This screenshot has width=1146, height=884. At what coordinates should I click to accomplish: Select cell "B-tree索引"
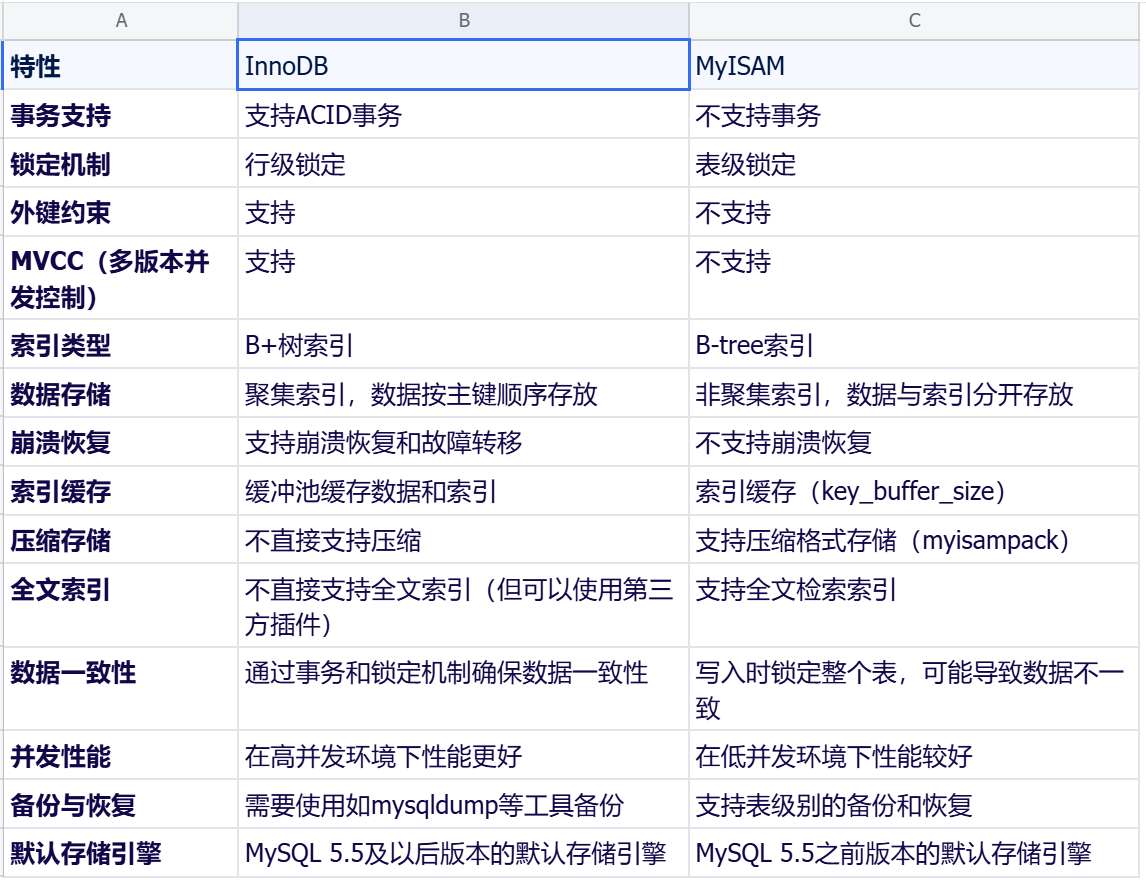(x=914, y=345)
